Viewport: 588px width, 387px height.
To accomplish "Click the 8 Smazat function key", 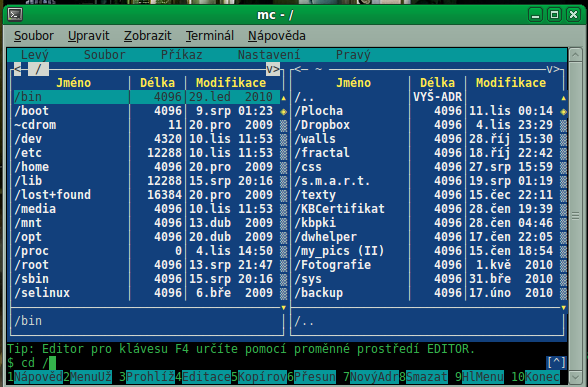I will tap(423, 376).
